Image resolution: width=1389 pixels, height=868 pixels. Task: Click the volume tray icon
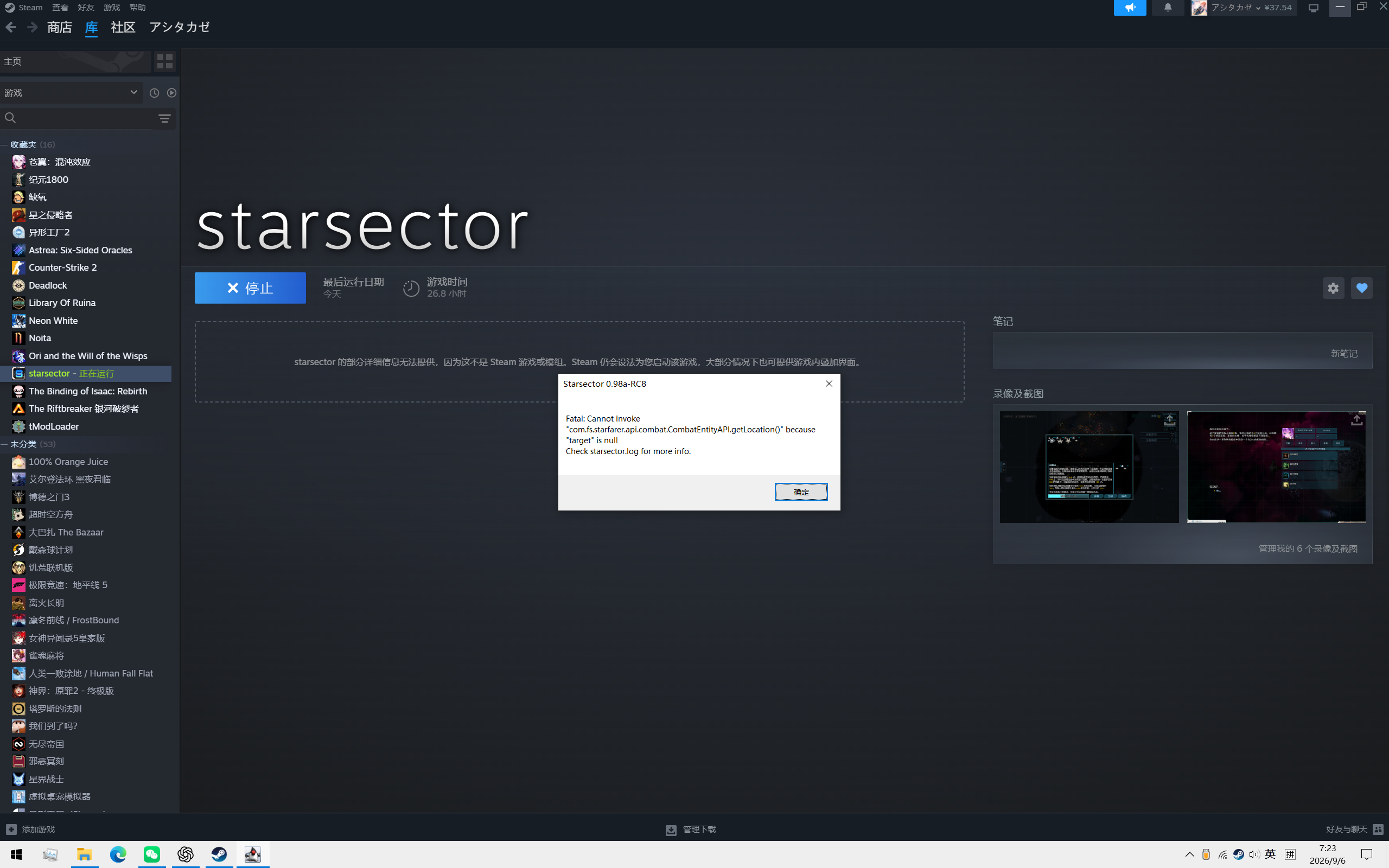click(1253, 854)
